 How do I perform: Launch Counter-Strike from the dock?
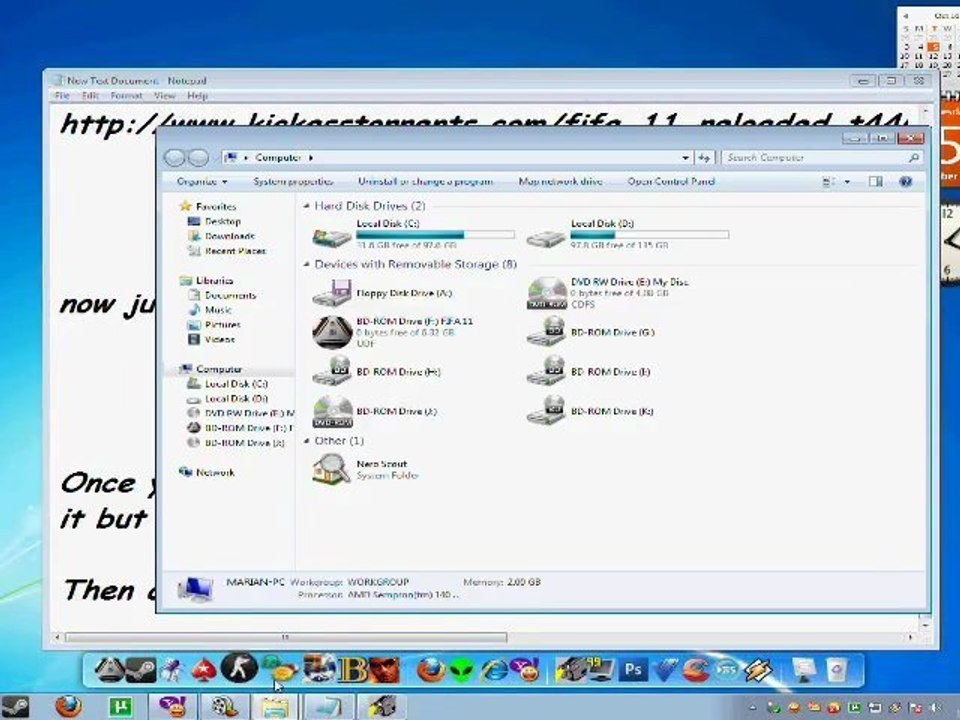point(239,669)
